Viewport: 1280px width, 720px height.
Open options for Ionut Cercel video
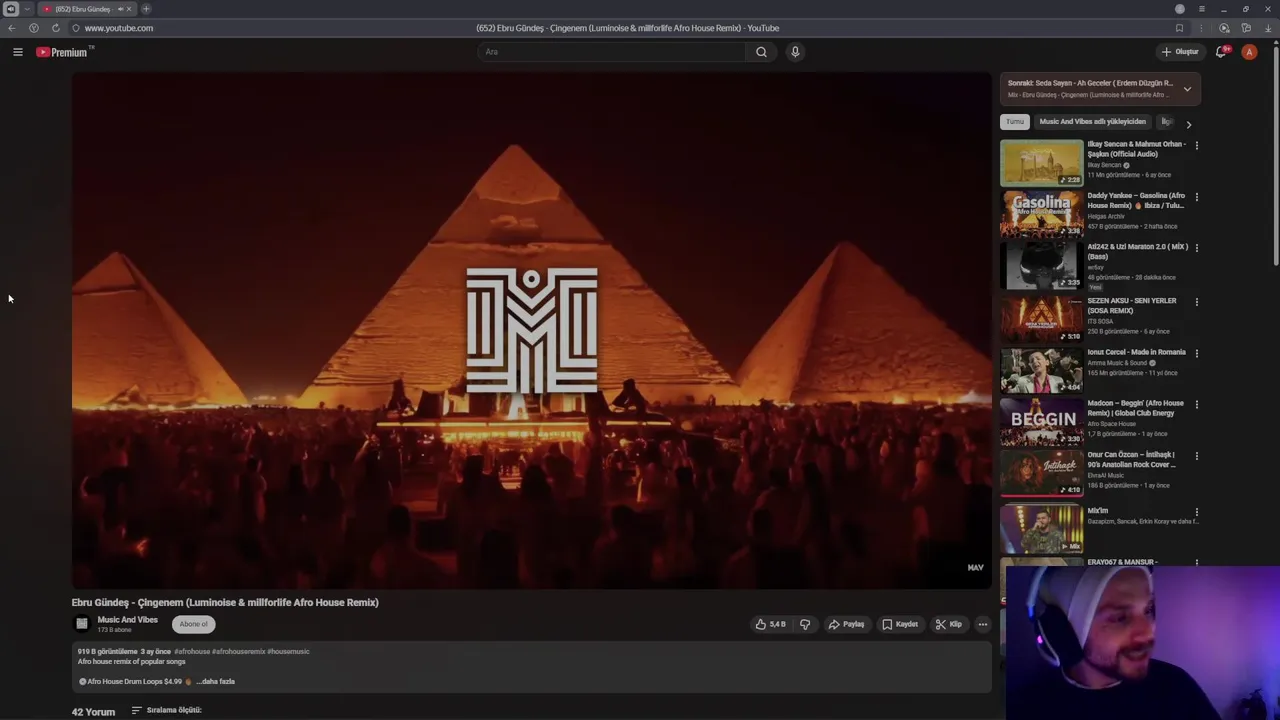tap(1196, 353)
